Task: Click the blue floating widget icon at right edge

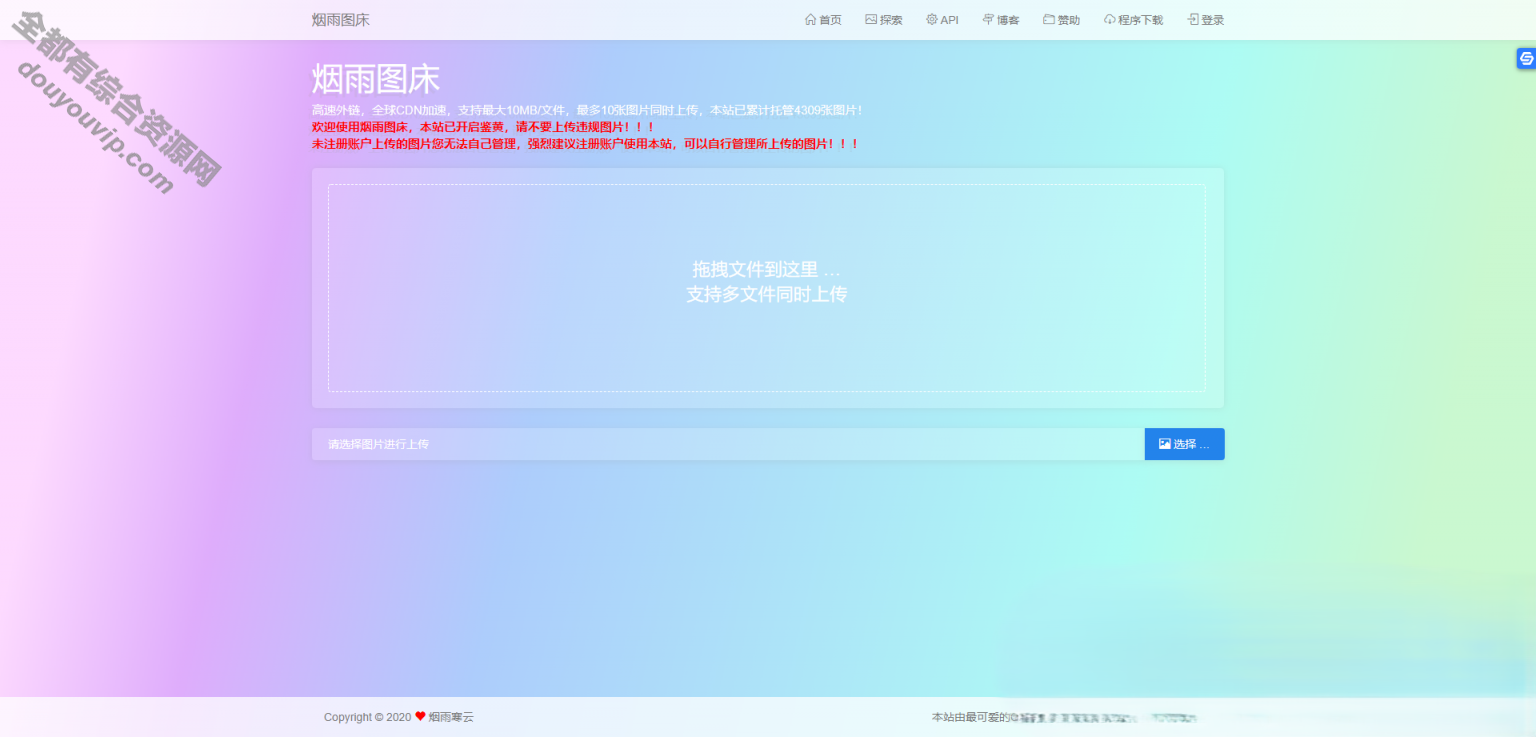Action: (1526, 59)
